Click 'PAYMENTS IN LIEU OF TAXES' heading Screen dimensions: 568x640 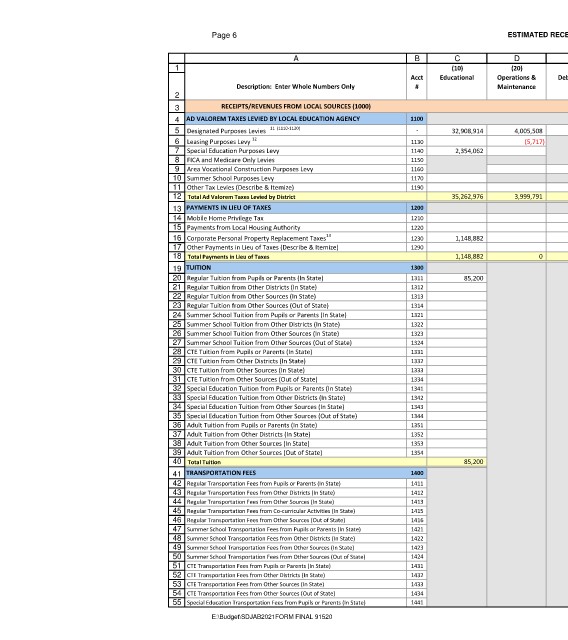pos(229,208)
